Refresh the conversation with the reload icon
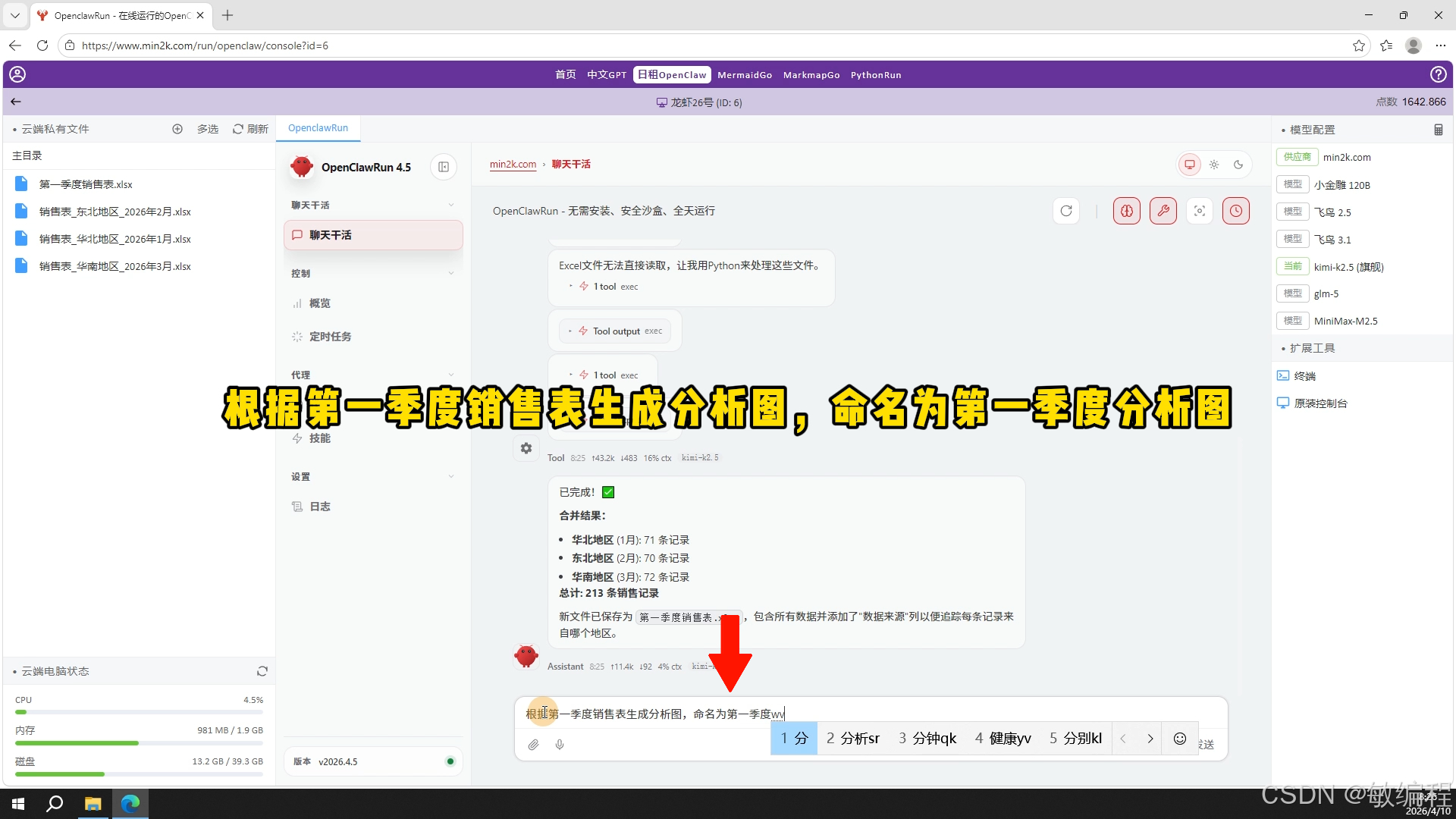 tap(1066, 211)
